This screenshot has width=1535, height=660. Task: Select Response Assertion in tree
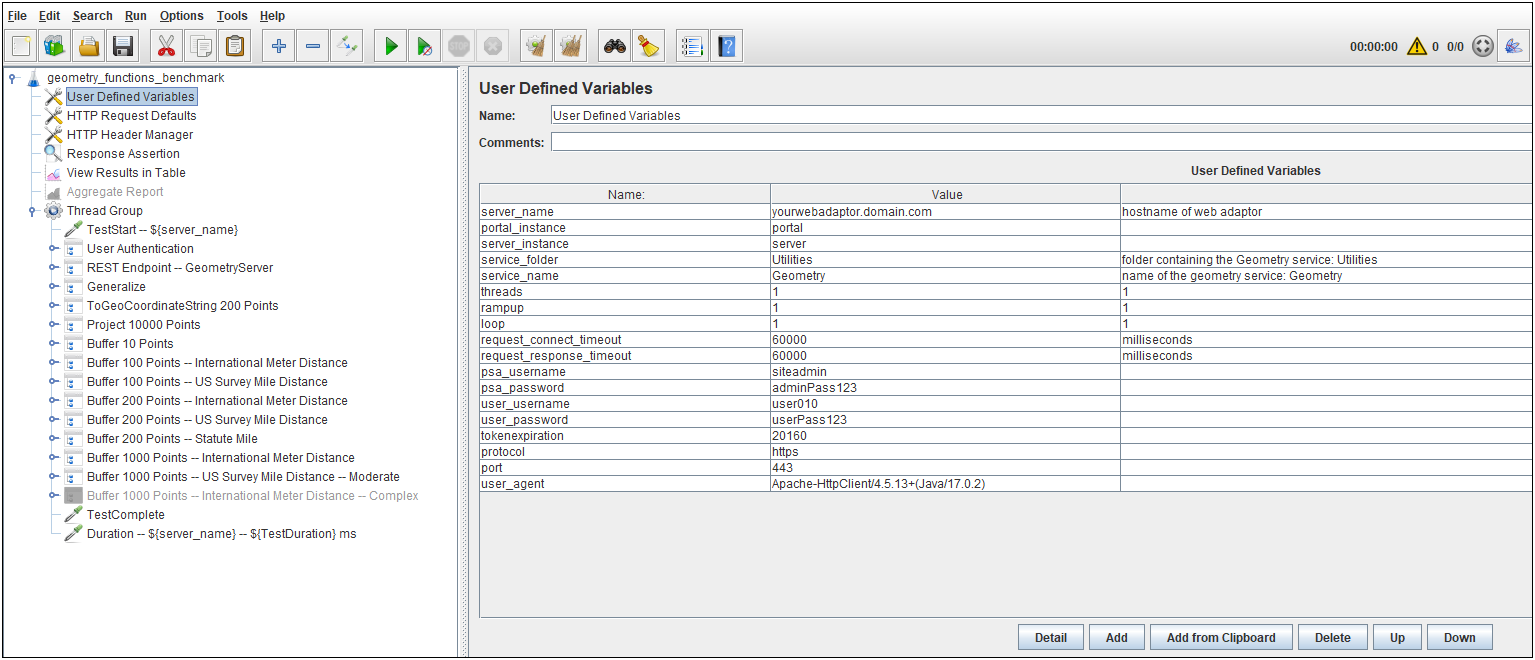(123, 154)
